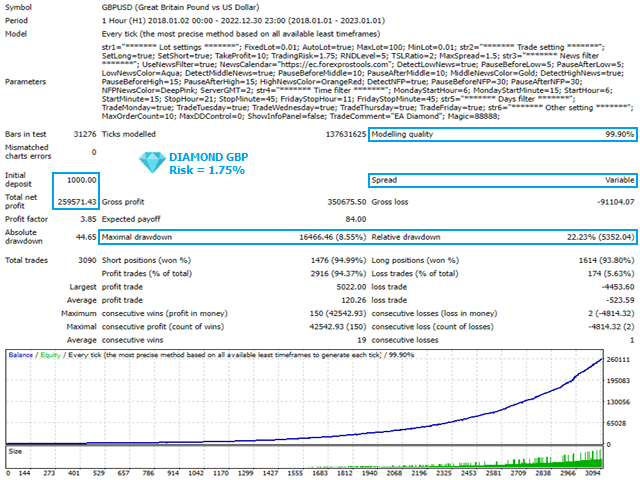Click the x-axis marker labeled 1555
Image resolution: width=640 pixels, height=480 pixels.
pyautogui.click(x=295, y=473)
